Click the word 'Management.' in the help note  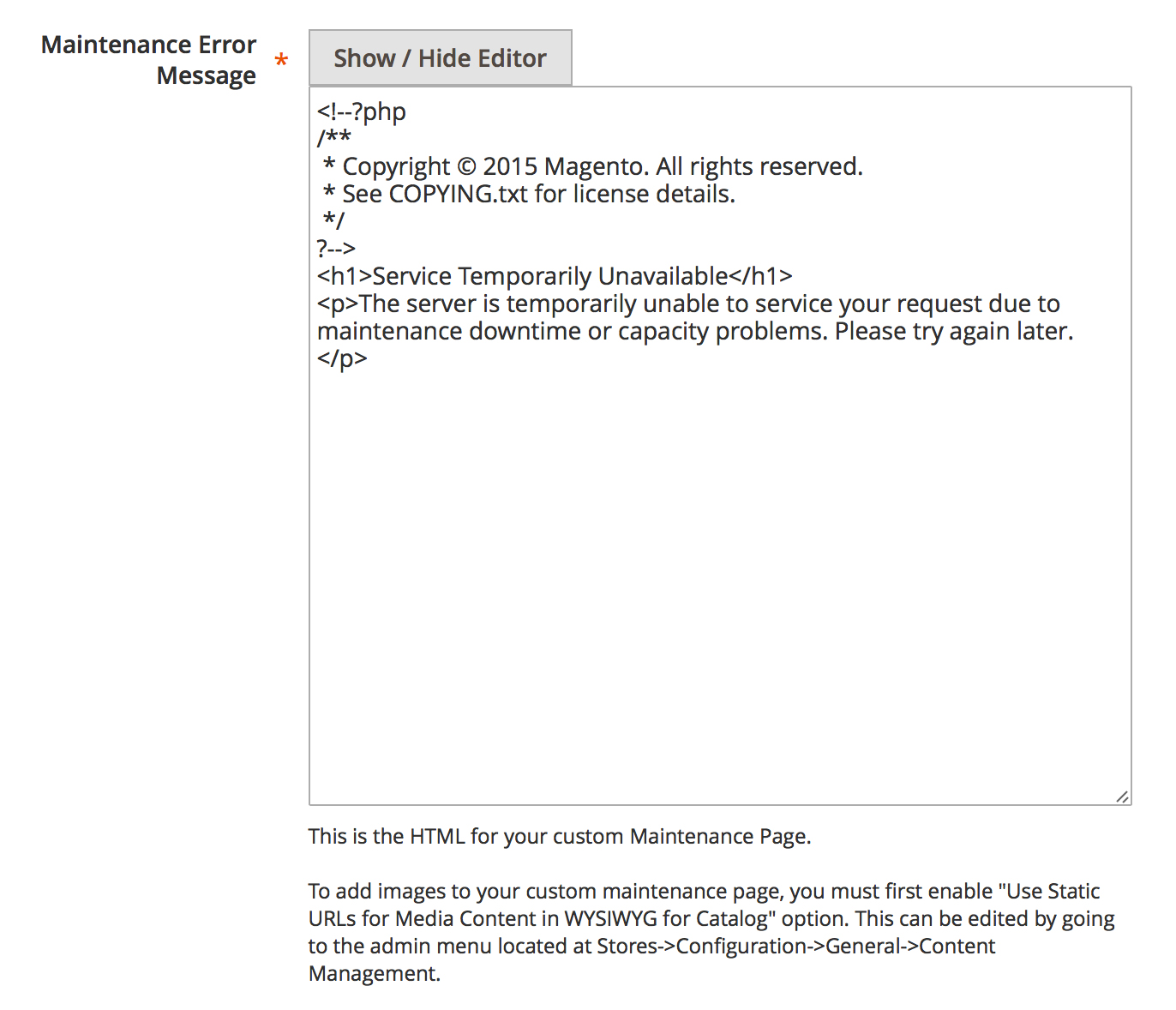pyautogui.click(x=375, y=973)
